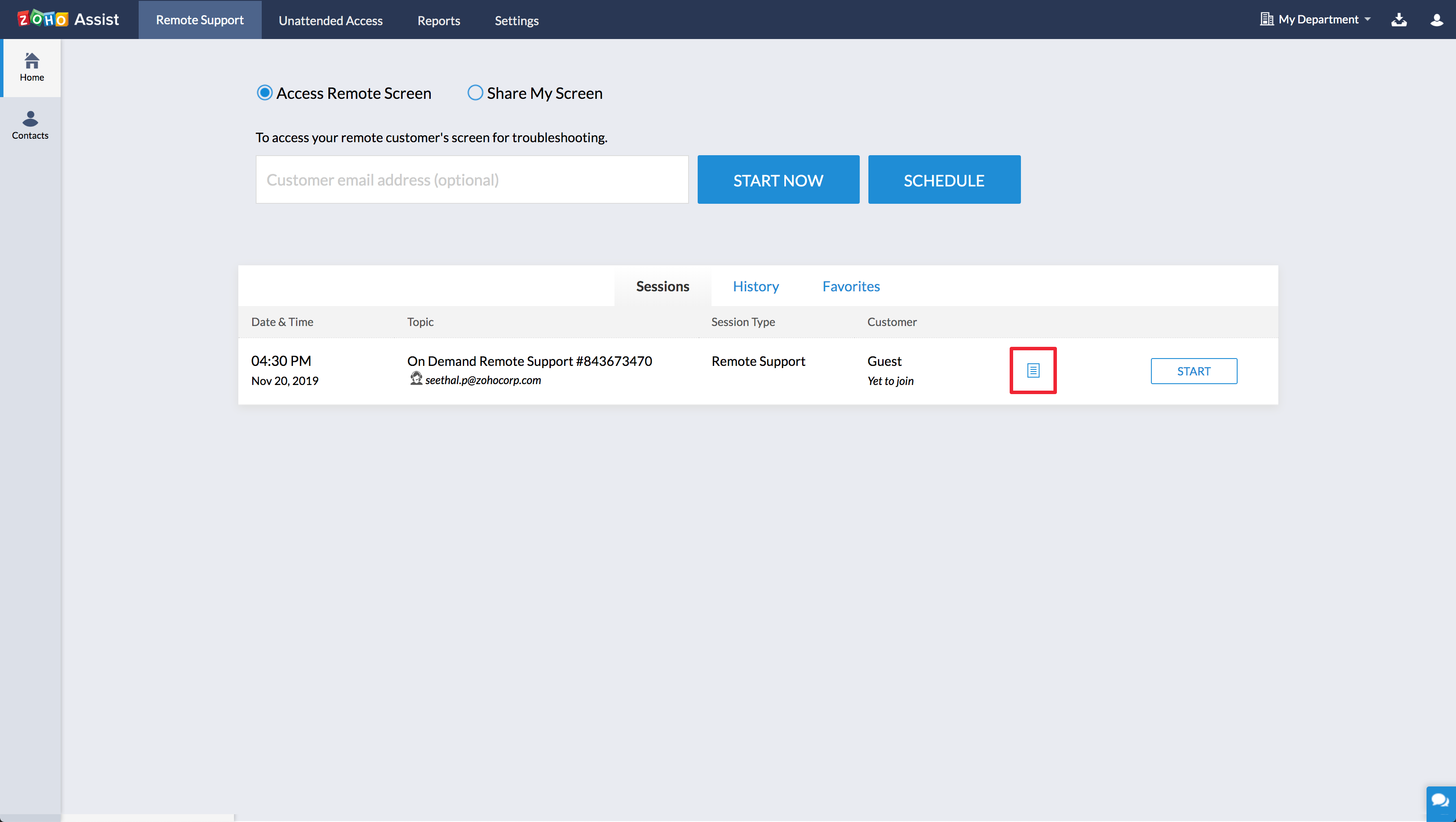Click the technician headset icon beside email
Screen dimensions: 1456x822
coord(416,379)
